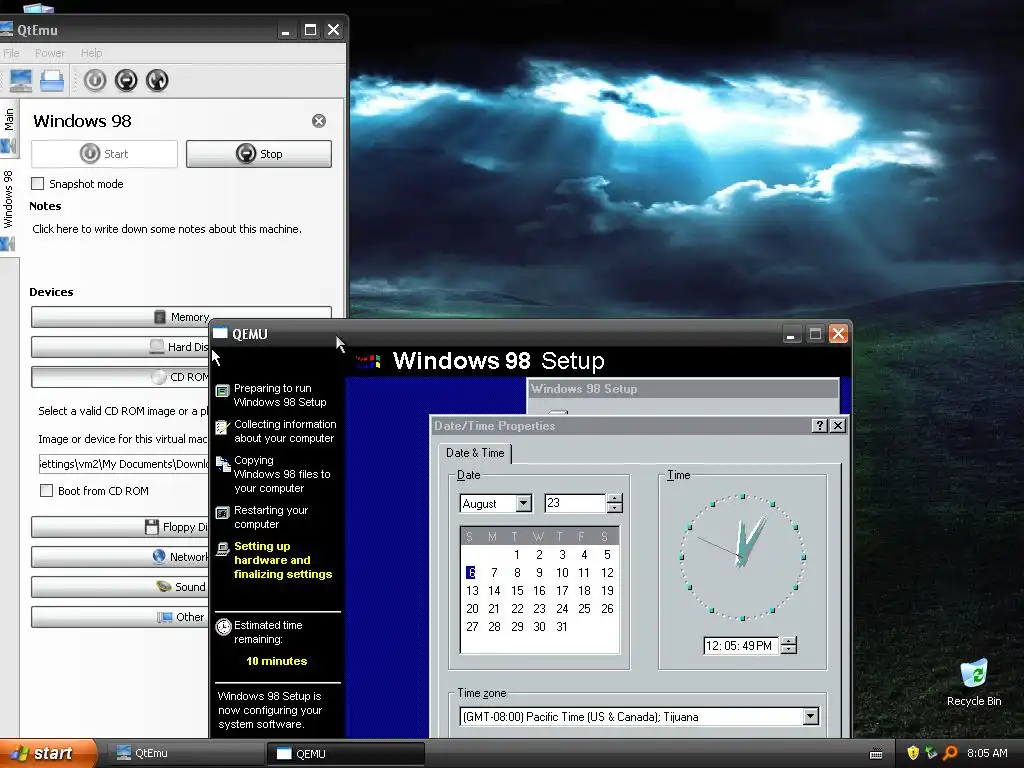Expand the Sound device section
Image resolution: width=1024 pixels, height=768 pixels.
[x=120, y=587]
